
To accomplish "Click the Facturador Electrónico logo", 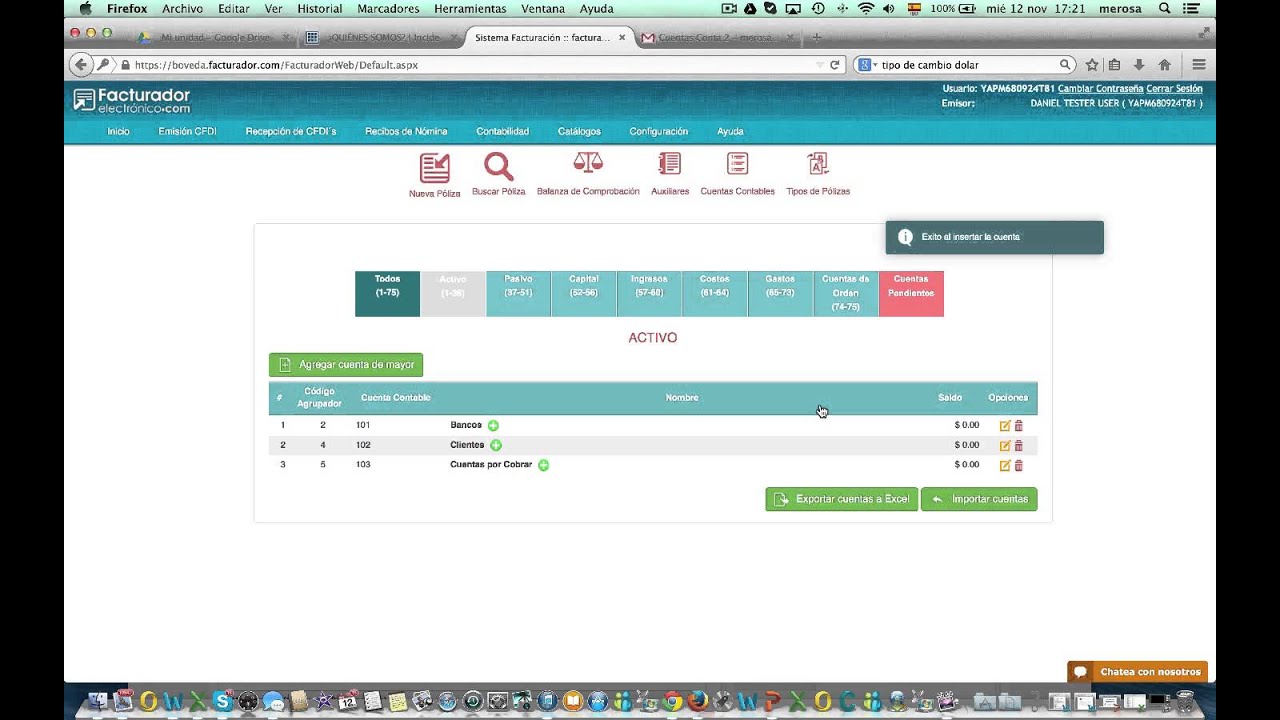I will tap(131, 100).
